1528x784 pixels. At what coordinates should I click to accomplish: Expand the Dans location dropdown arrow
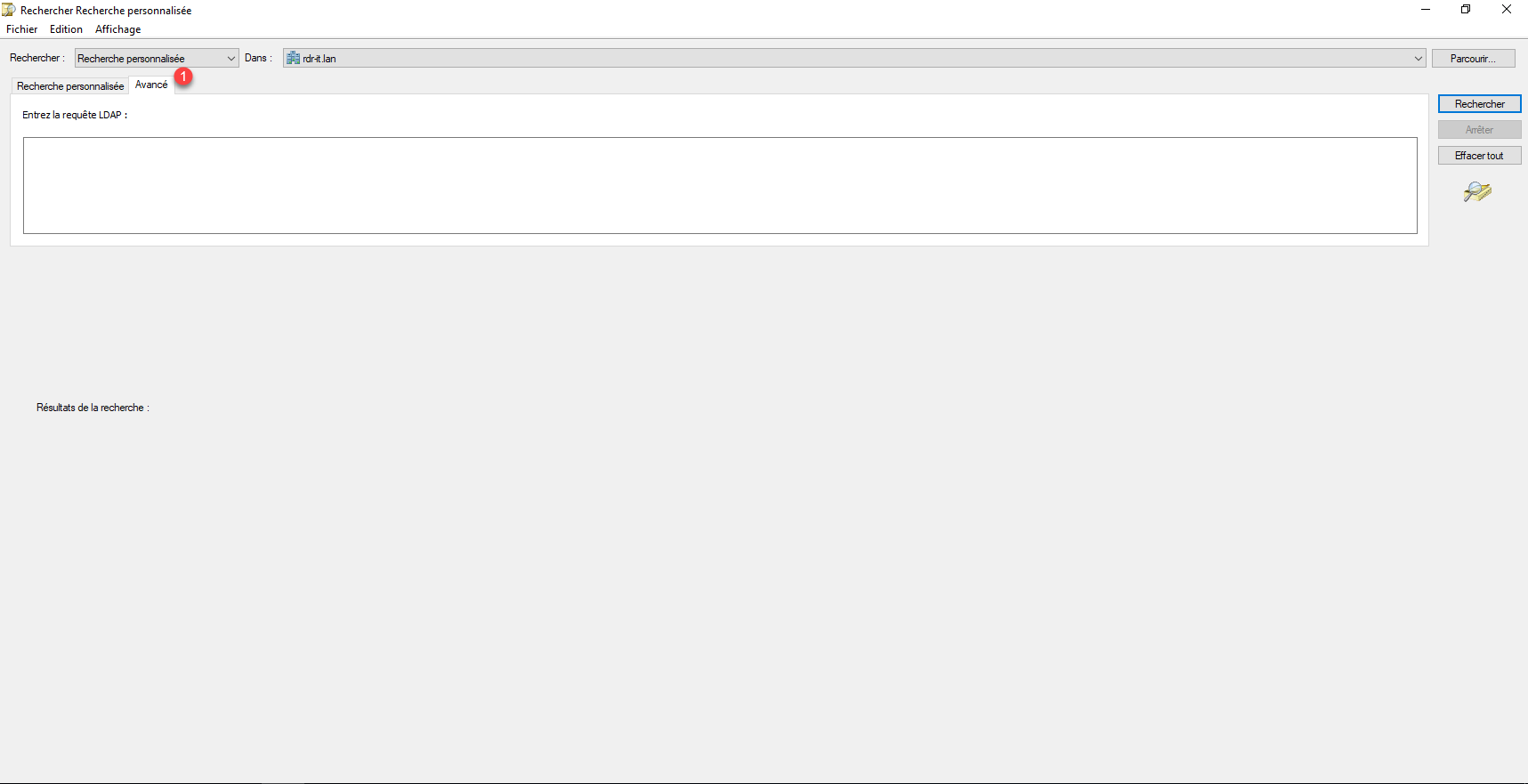point(1418,58)
